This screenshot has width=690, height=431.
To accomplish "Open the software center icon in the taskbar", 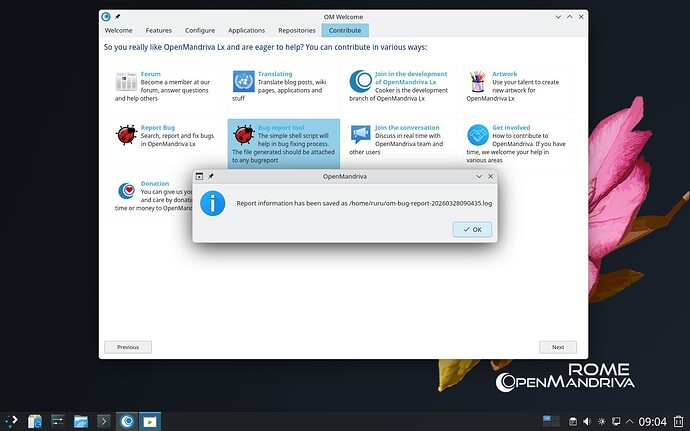I will pos(35,421).
